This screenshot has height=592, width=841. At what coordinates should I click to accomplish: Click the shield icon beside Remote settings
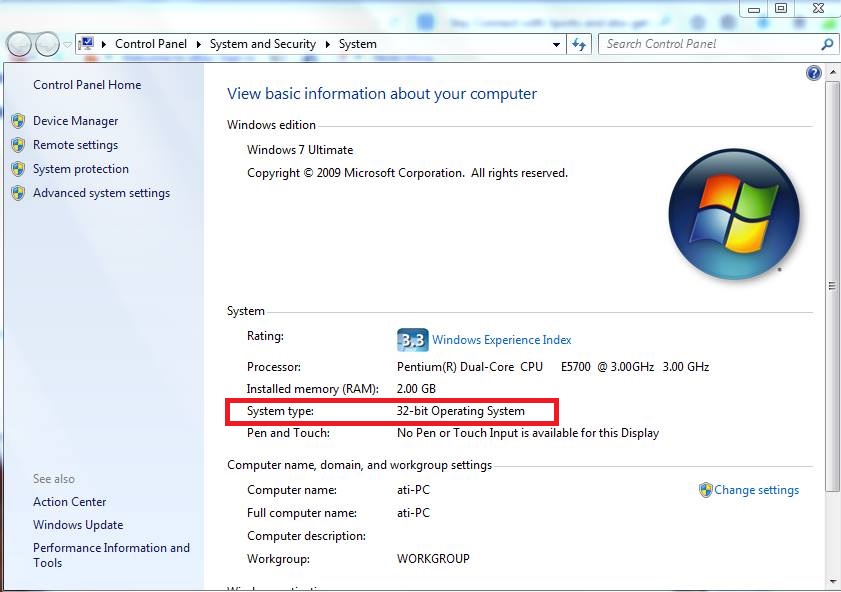click(x=18, y=145)
